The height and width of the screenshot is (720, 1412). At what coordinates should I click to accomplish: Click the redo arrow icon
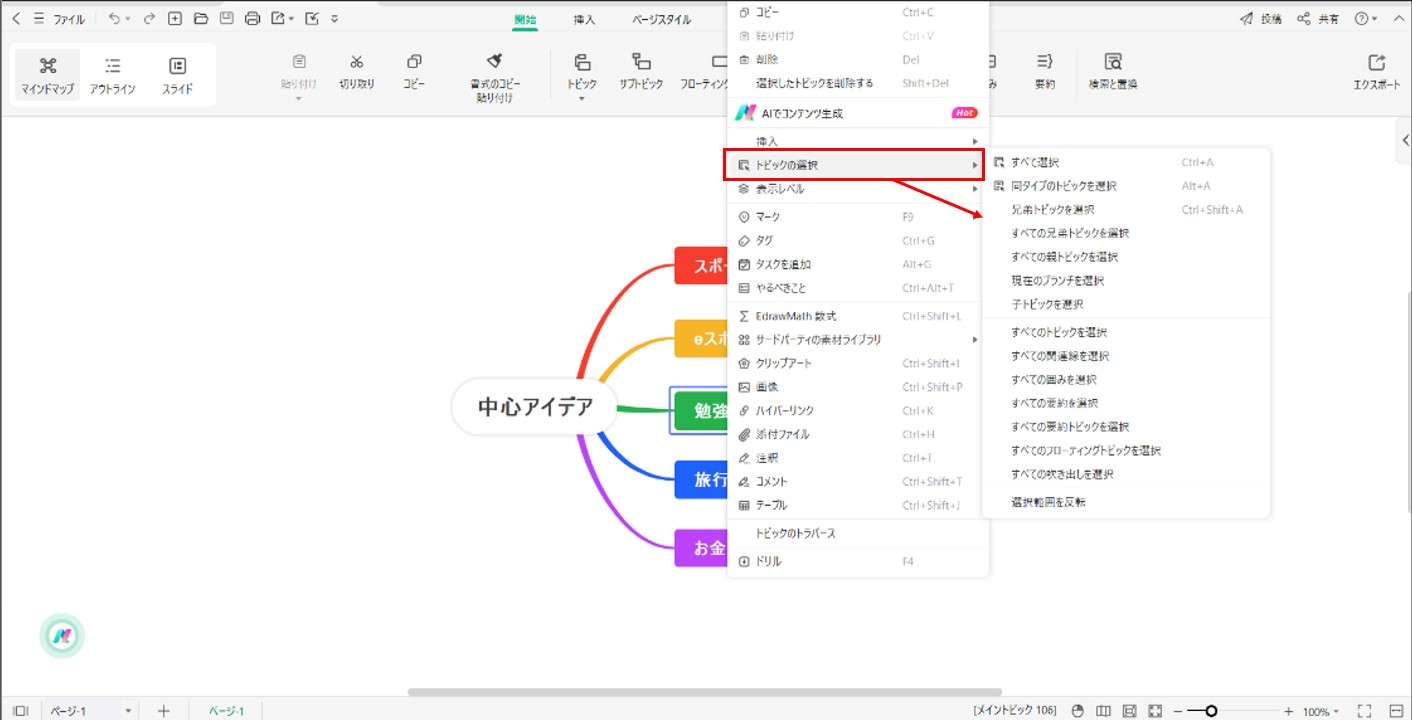[149, 18]
